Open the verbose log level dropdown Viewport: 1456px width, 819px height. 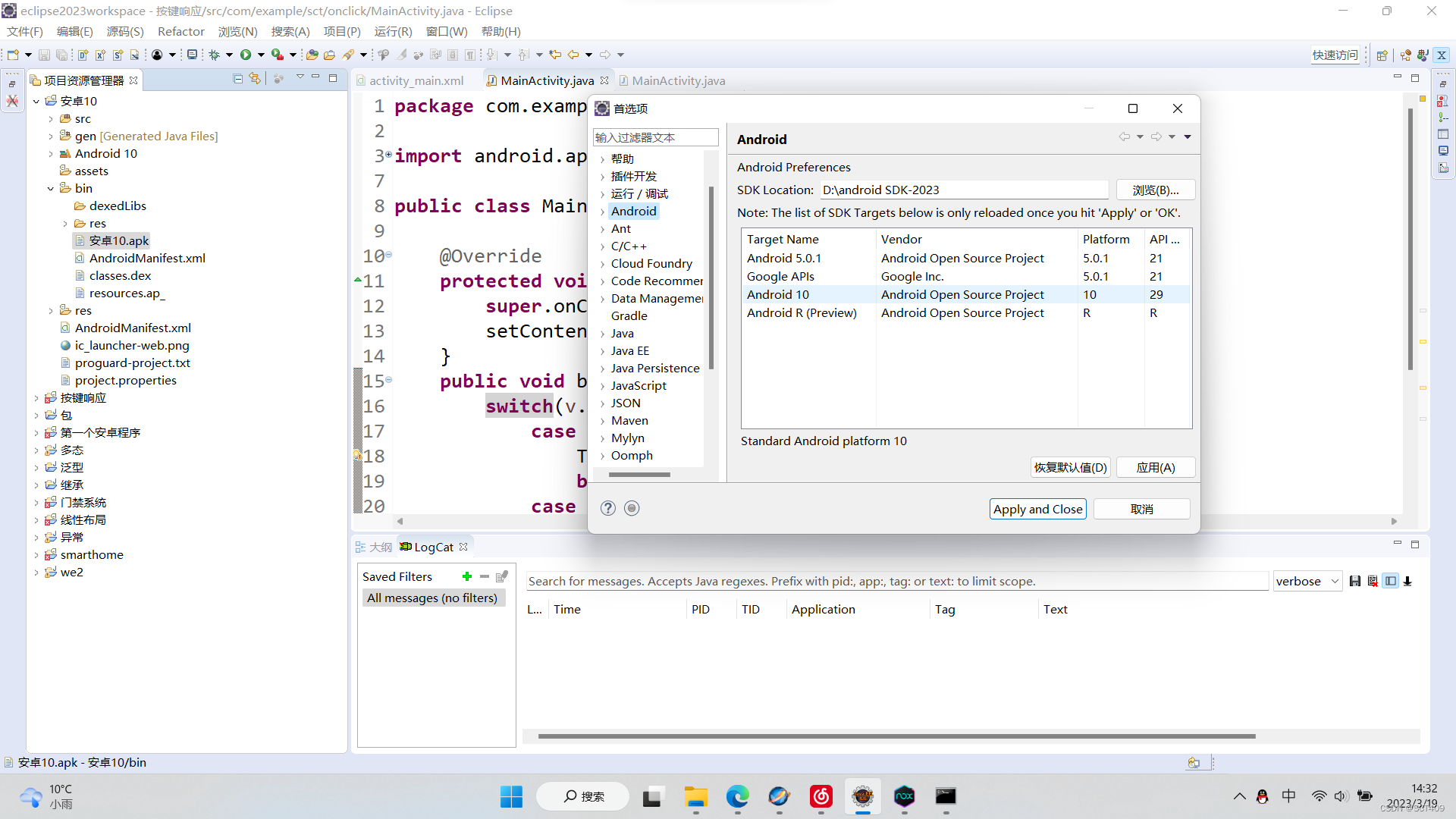[1307, 582]
